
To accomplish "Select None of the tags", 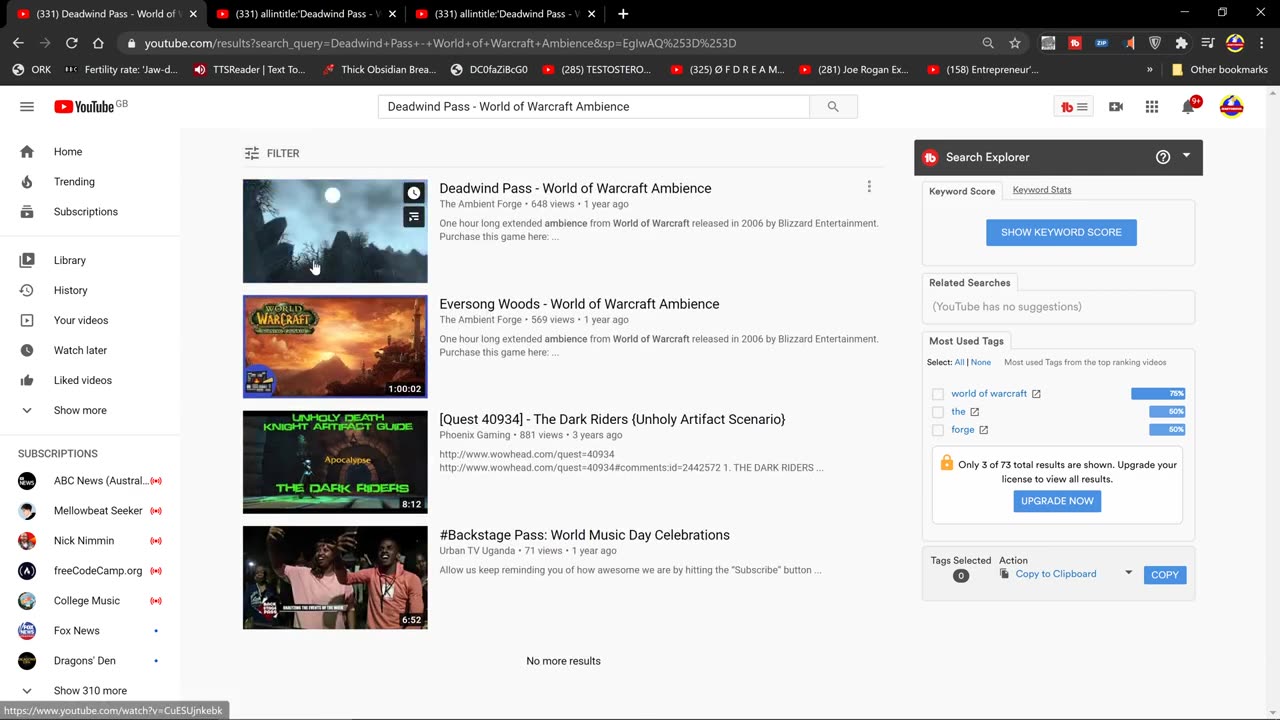I will click(x=981, y=362).
